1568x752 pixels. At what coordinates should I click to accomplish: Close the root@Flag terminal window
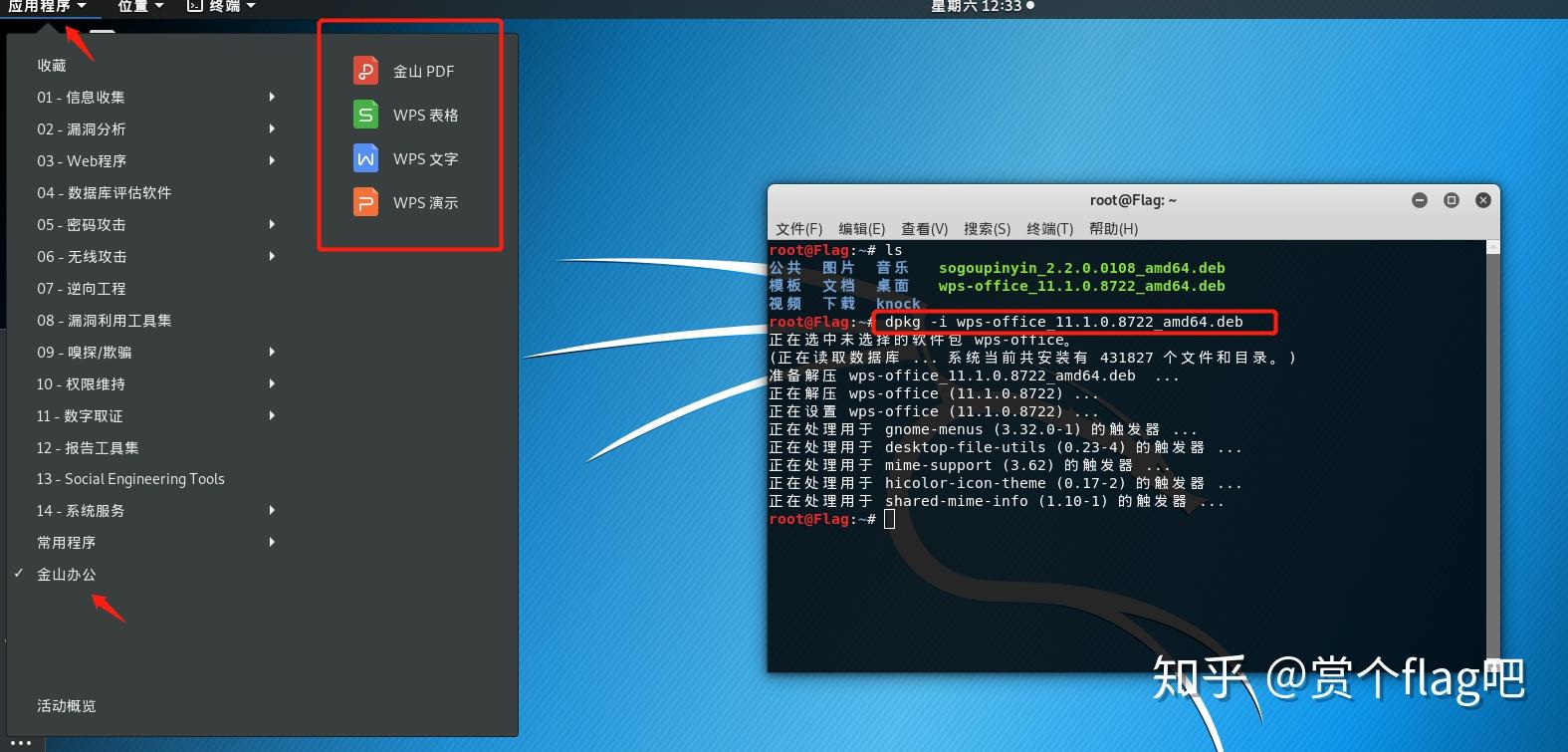[1483, 200]
